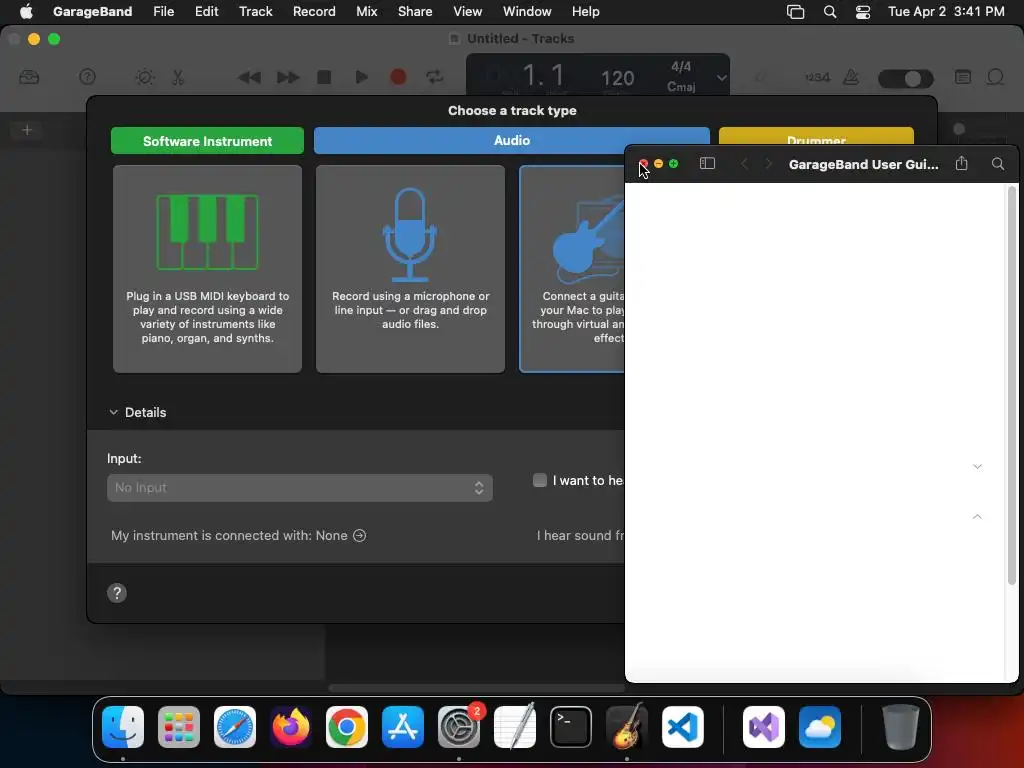
Task: Click the 120 tempo value
Action: [x=617, y=78]
